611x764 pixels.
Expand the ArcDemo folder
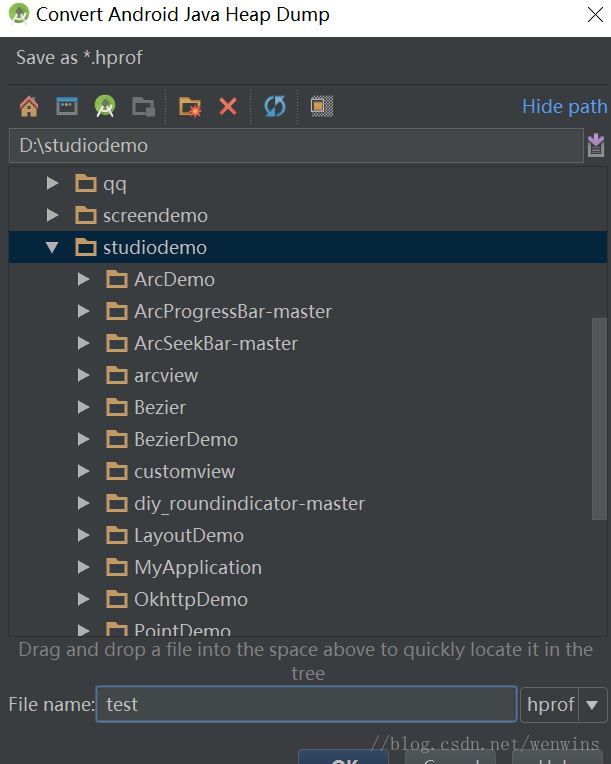pyautogui.click(x=83, y=279)
